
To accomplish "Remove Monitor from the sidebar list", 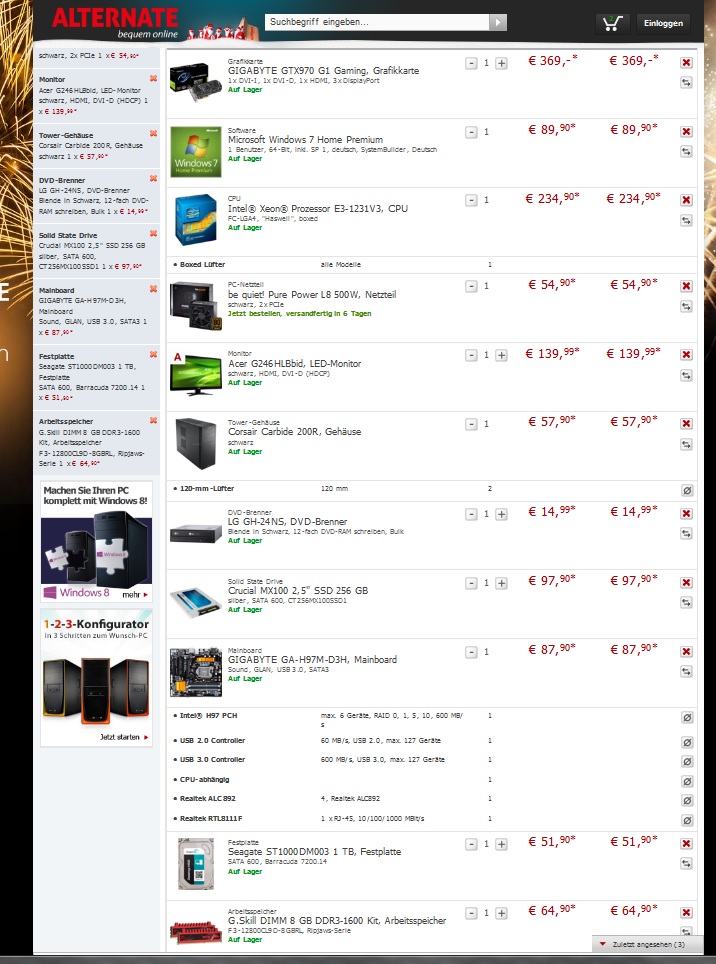I will coord(153,78).
